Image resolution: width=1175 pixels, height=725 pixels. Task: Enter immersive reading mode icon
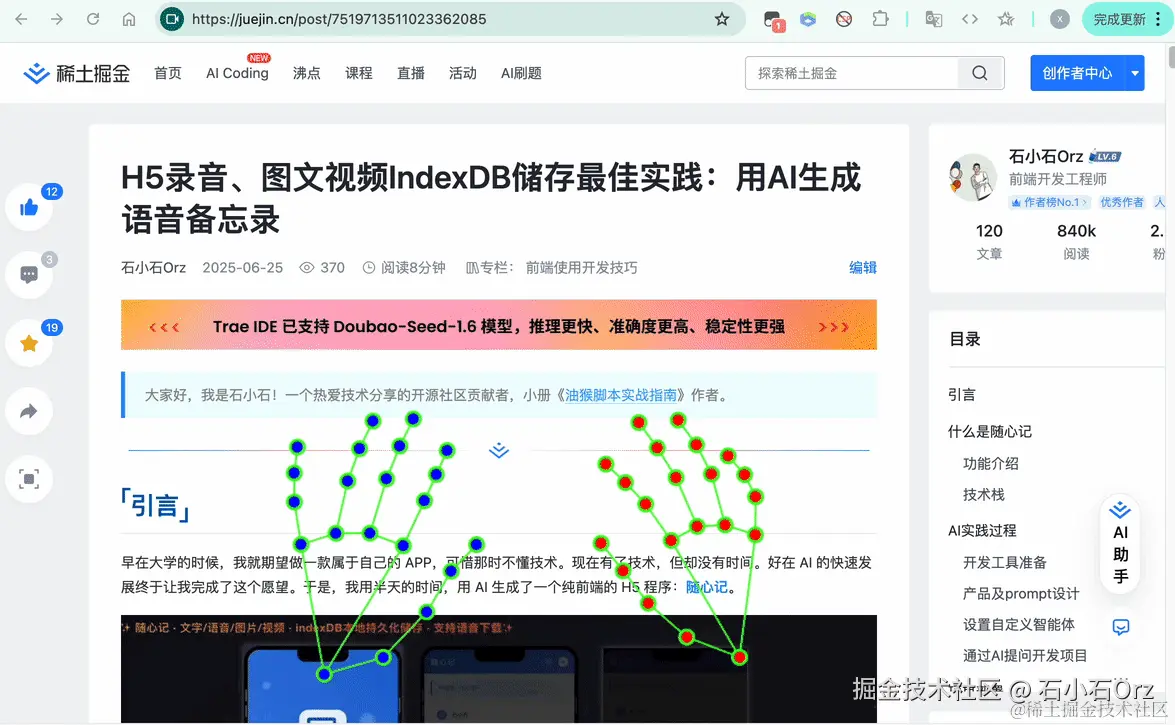point(29,479)
